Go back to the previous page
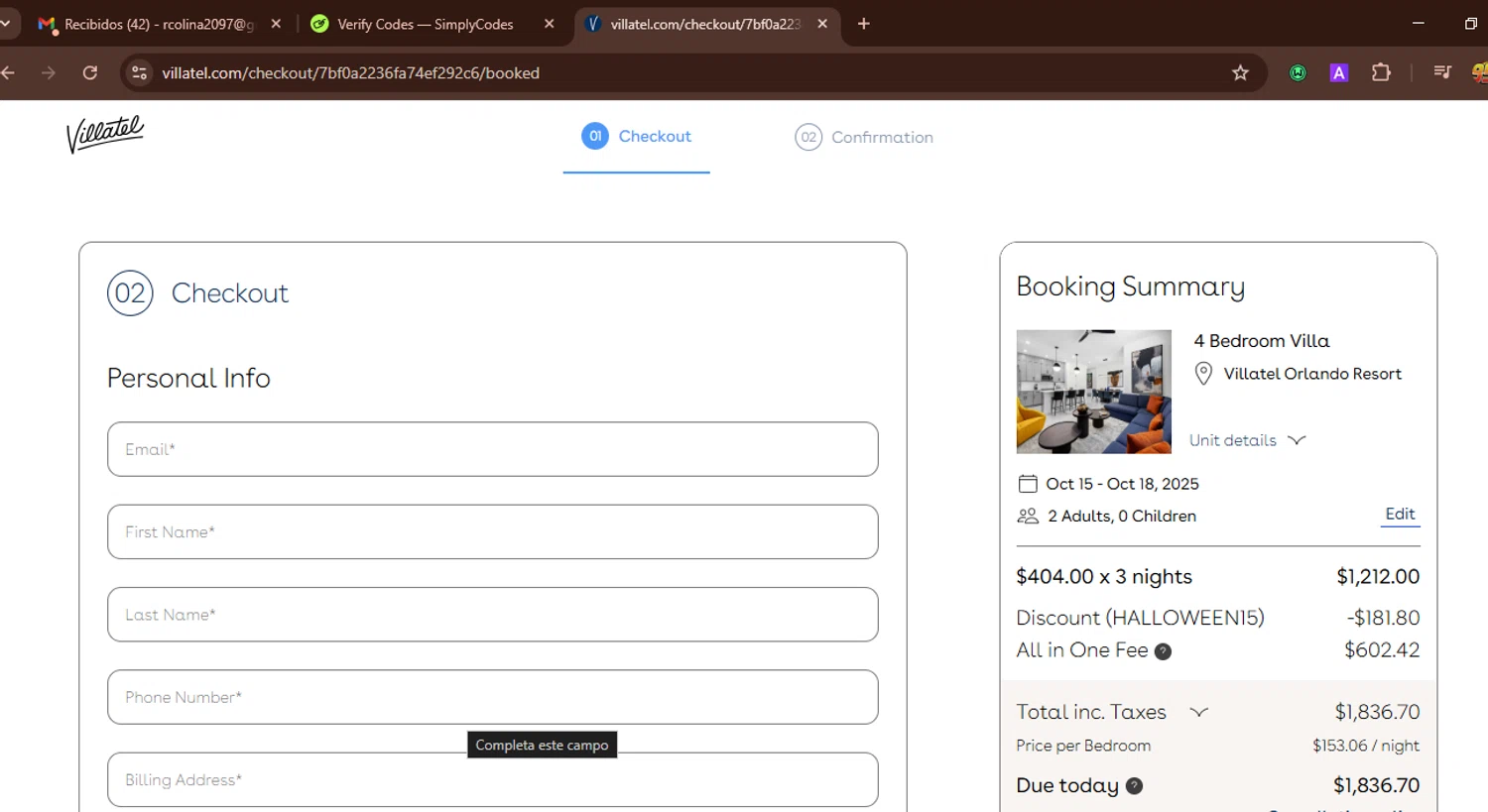1488x812 pixels. pyautogui.click(x=9, y=72)
